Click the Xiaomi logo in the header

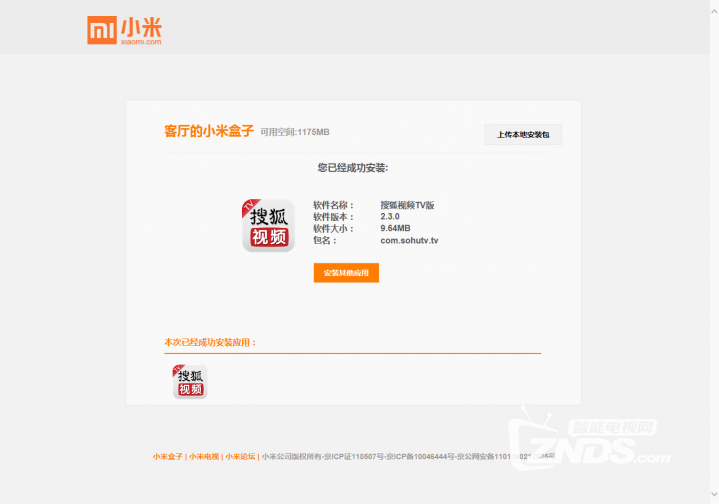pyautogui.click(x=124, y=30)
